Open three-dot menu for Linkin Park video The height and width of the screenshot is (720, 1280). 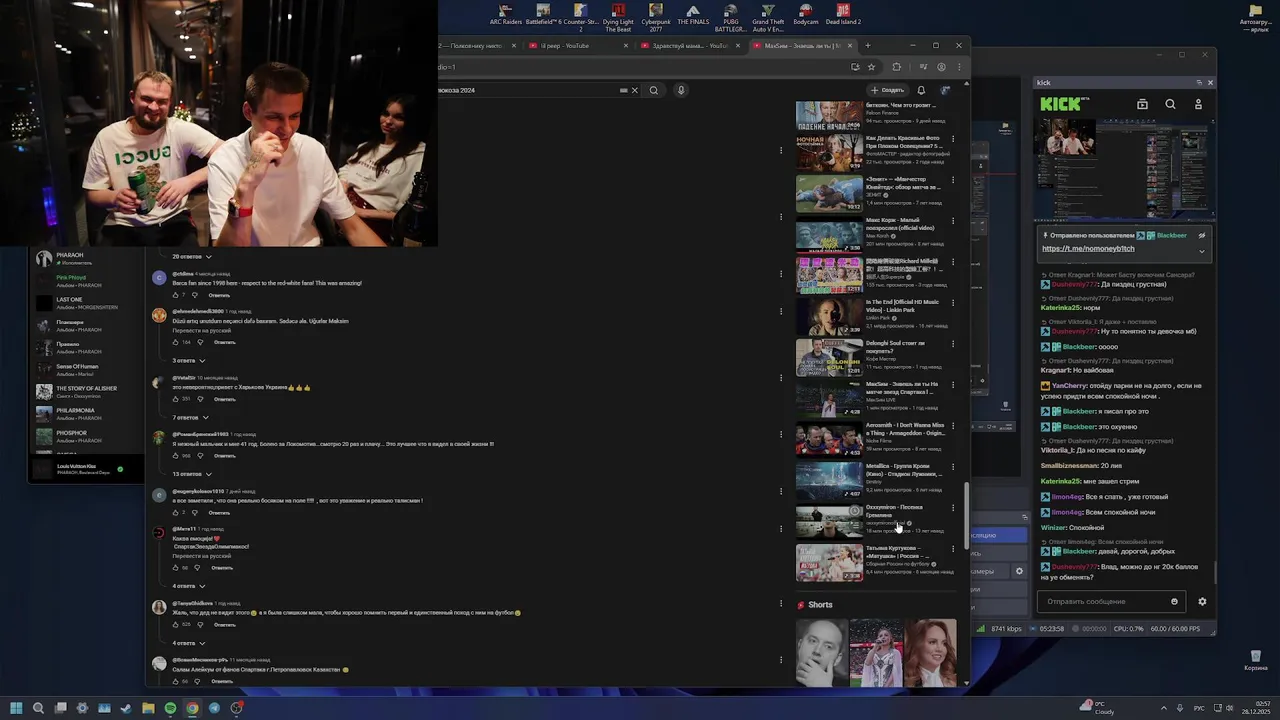point(952,303)
